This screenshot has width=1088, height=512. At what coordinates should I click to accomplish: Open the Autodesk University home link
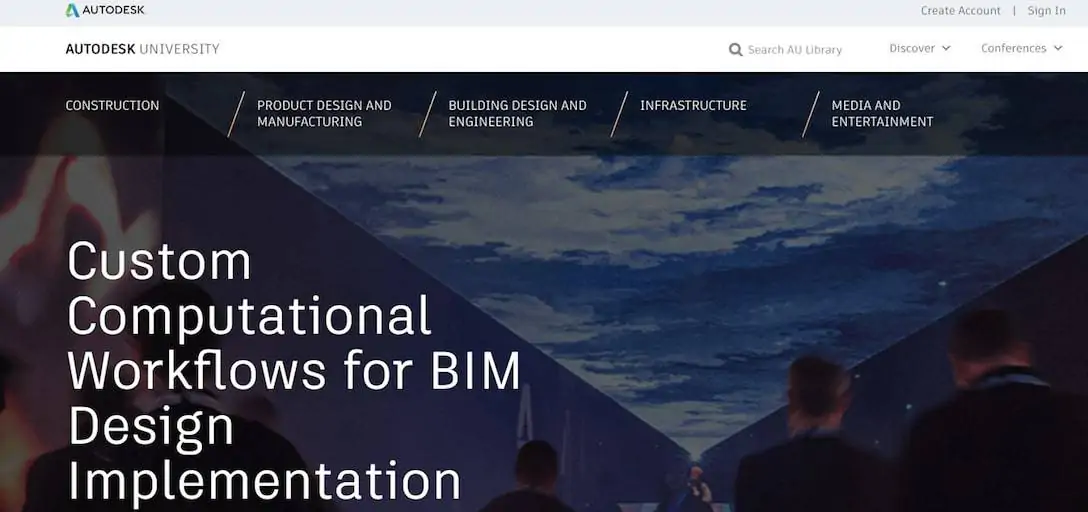point(142,49)
